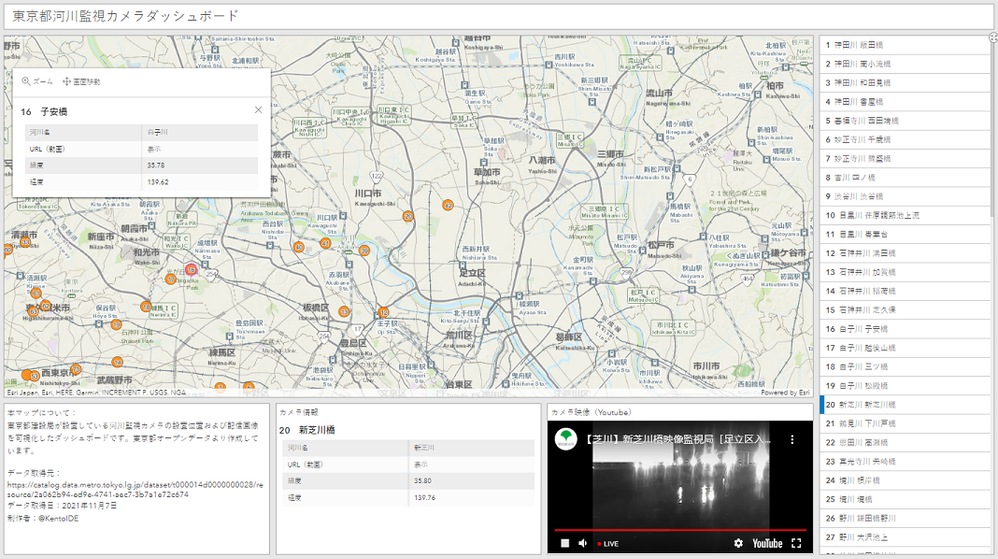This screenshot has height=559, width=998.
Task: Select list row 8 古川
Action: tap(904, 177)
